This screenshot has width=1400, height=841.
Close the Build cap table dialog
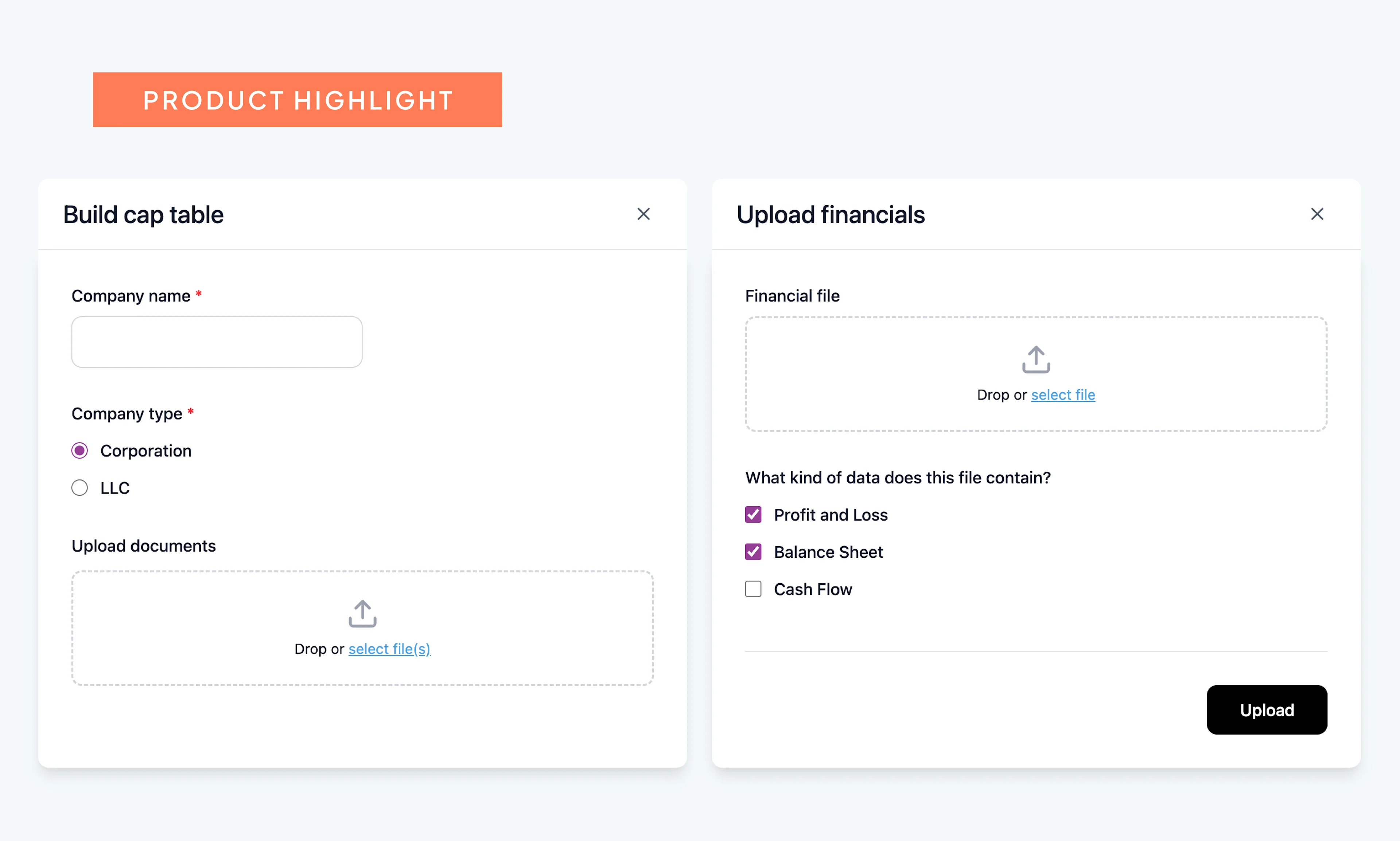(x=643, y=214)
